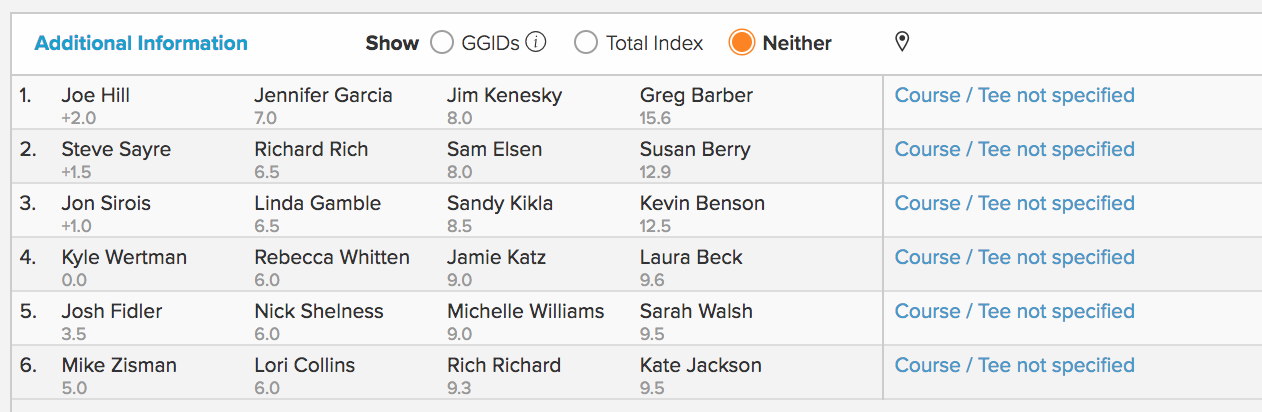Click Kevin Benson in group 3
Image resolution: width=1262 pixels, height=412 pixels.
tap(702, 204)
